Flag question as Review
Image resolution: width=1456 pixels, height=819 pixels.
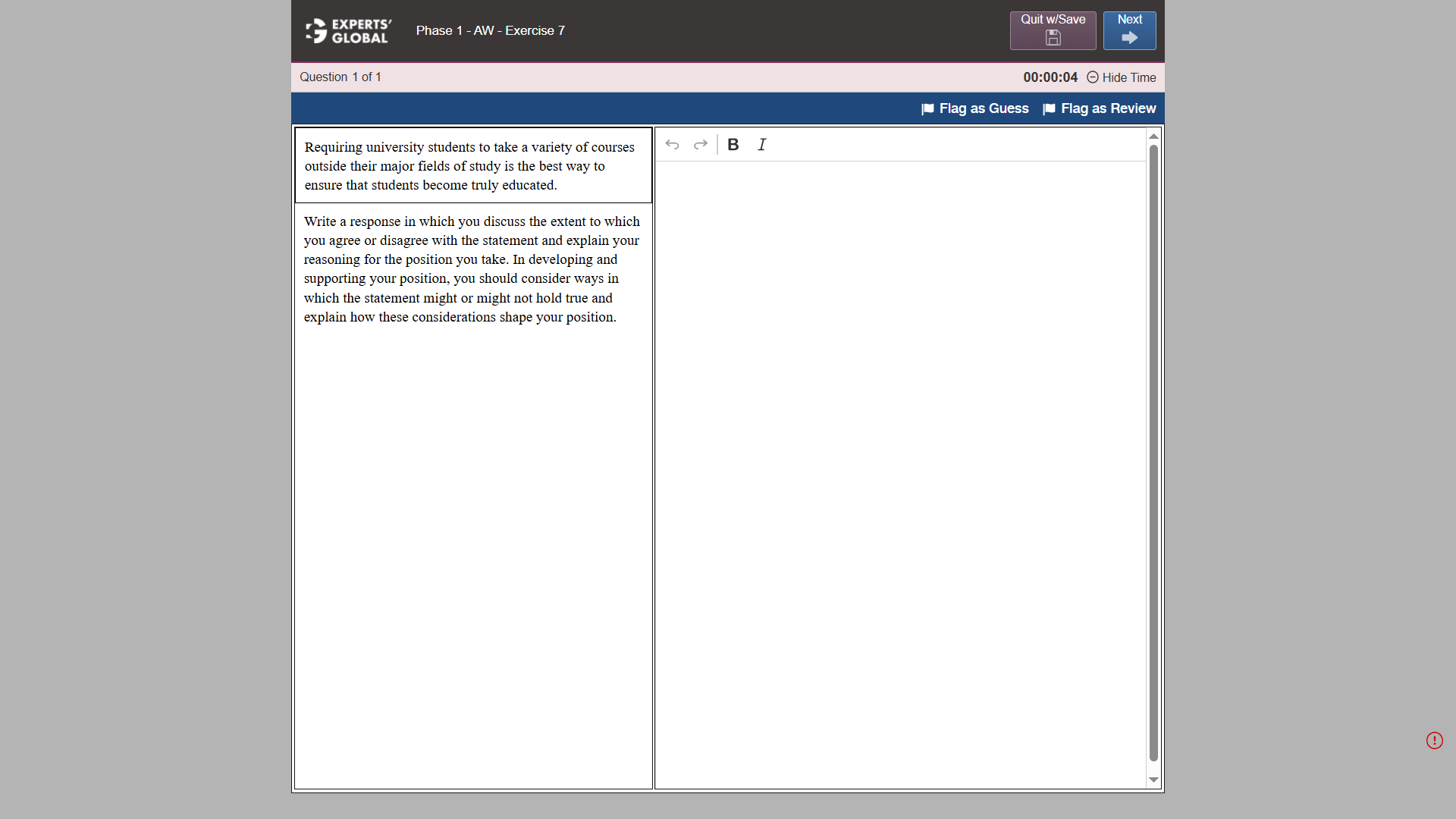pyautogui.click(x=1100, y=108)
